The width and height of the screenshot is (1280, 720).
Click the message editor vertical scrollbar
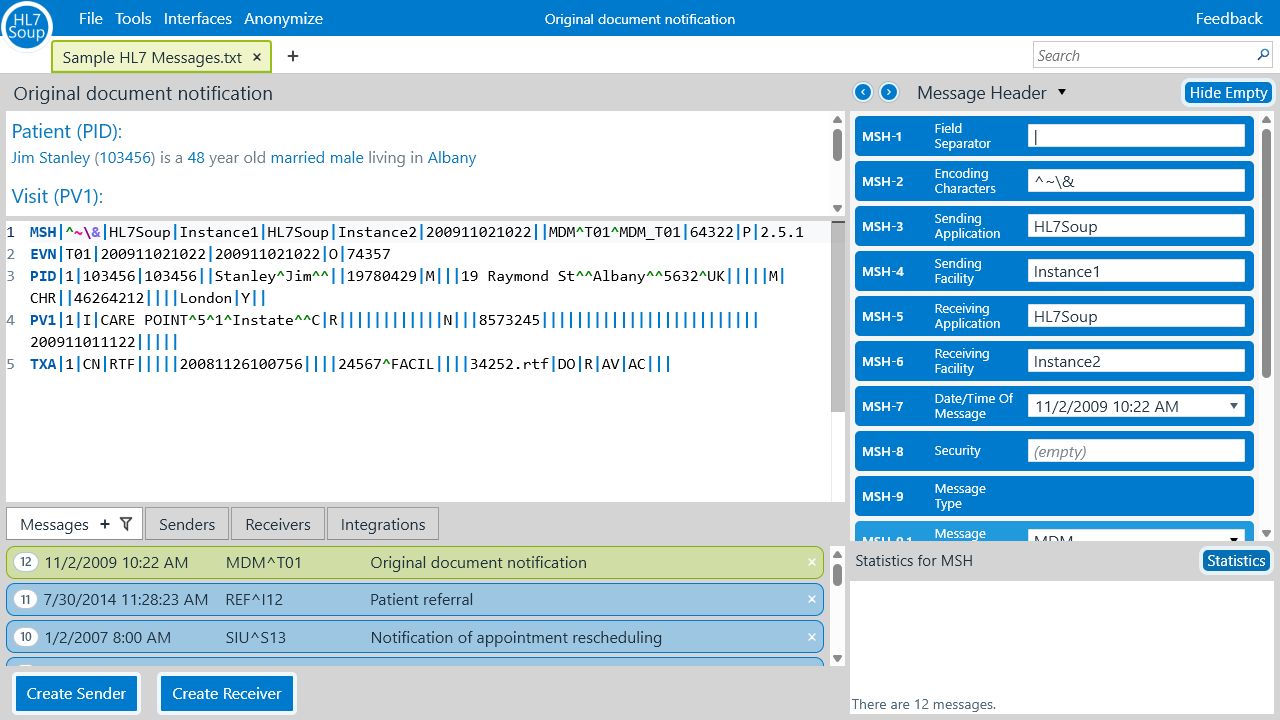click(x=838, y=315)
